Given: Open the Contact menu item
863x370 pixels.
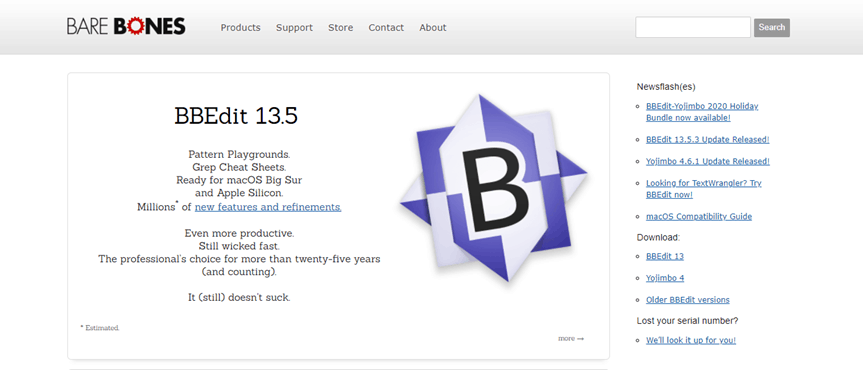Looking at the screenshot, I should click(x=386, y=28).
